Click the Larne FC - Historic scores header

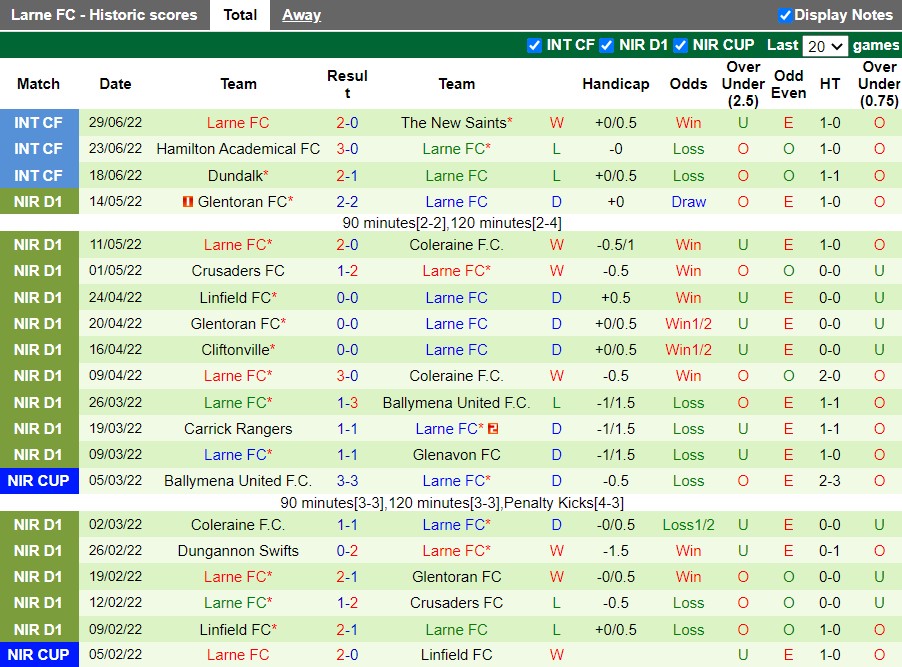click(104, 15)
